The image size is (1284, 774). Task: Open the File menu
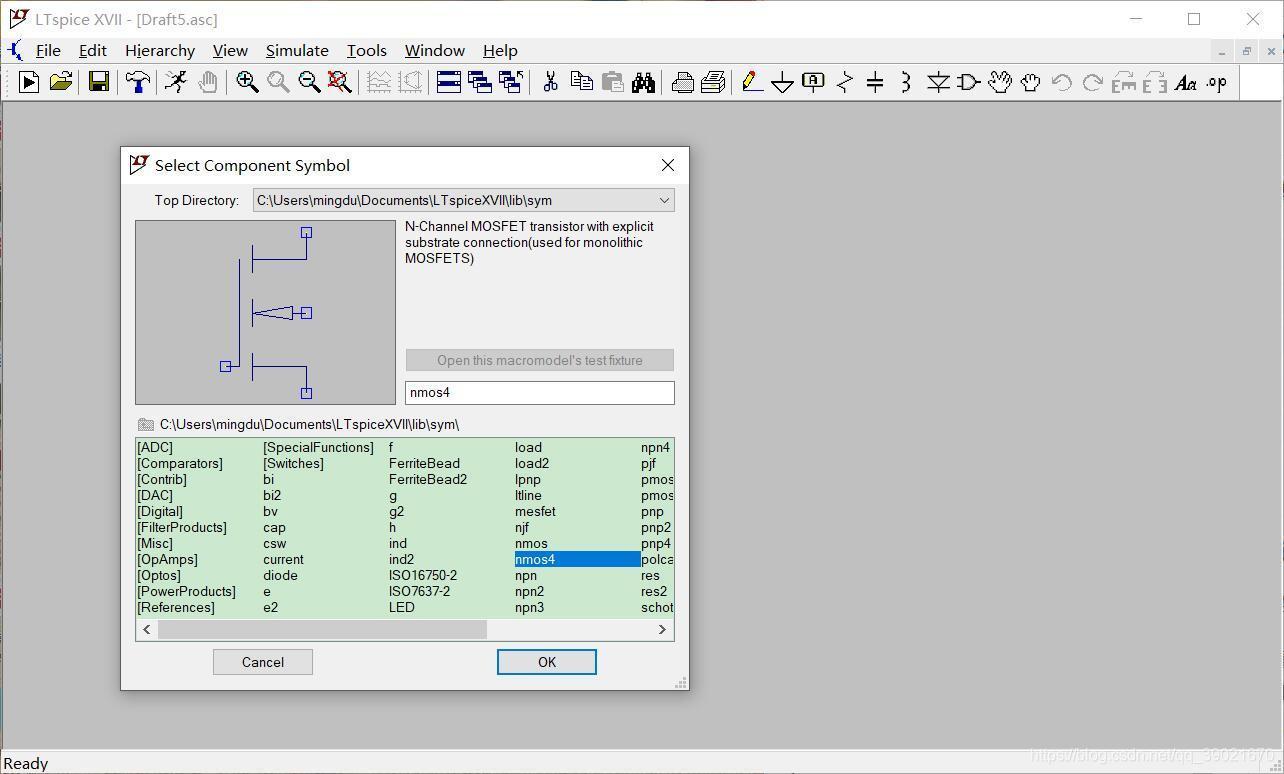pyautogui.click(x=48, y=50)
